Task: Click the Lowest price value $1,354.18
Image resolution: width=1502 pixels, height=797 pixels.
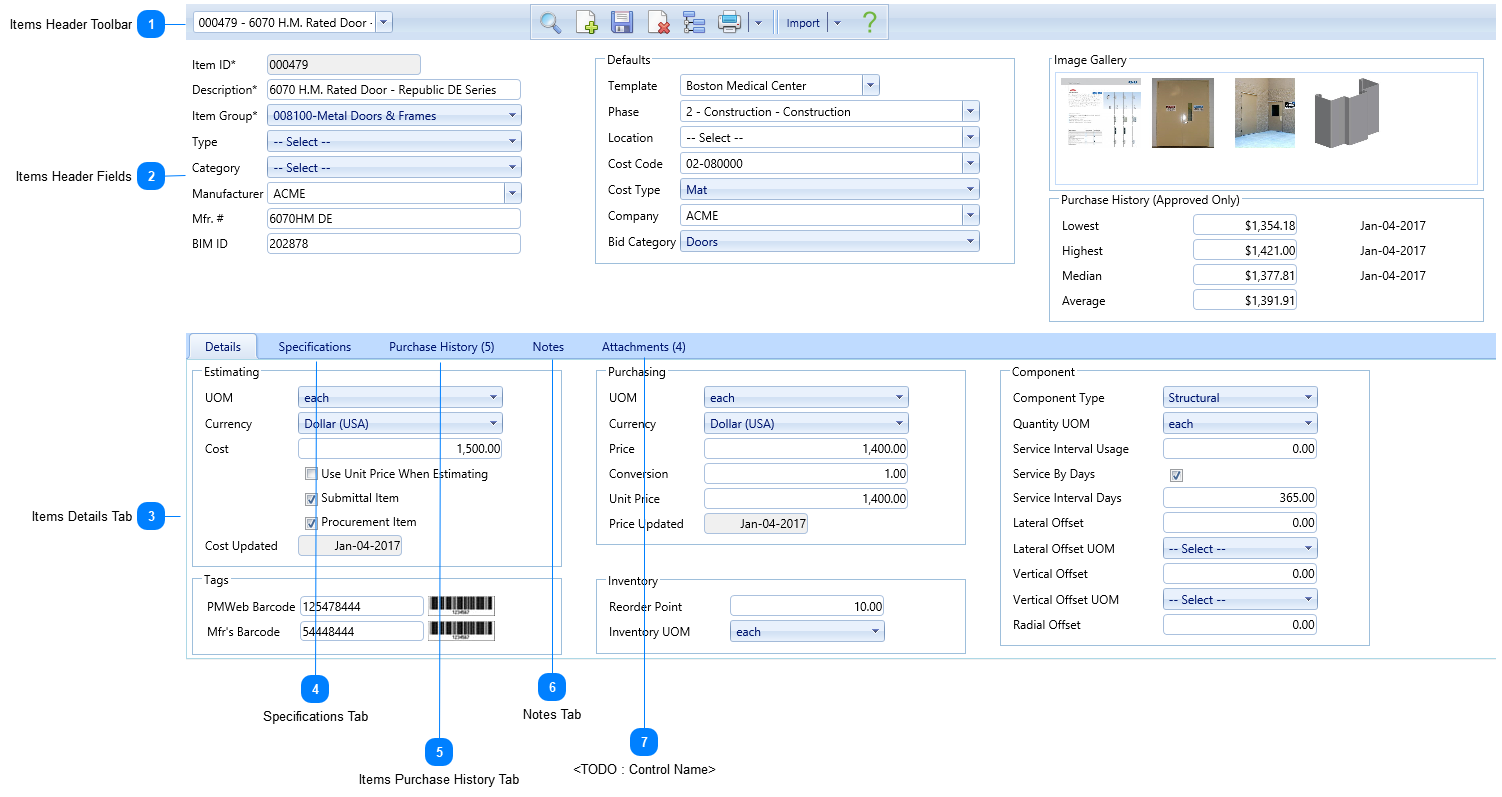Action: [x=1245, y=226]
